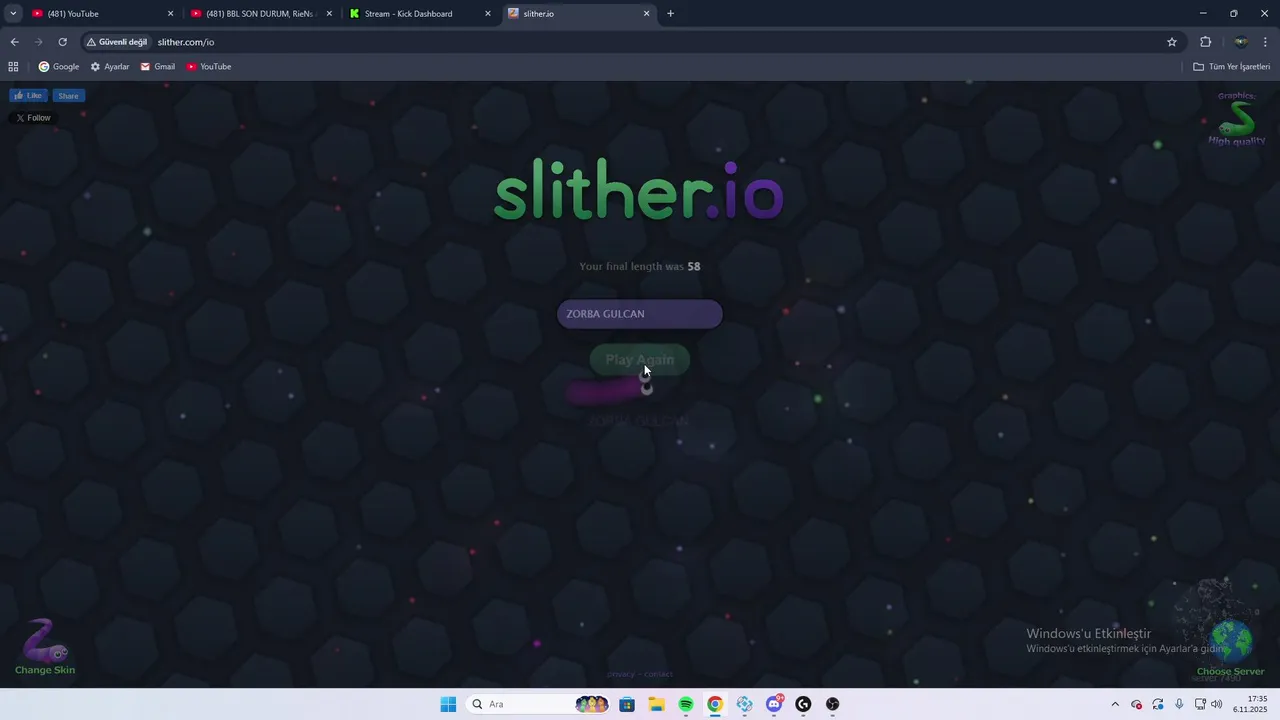This screenshot has height=720, width=1280.
Task: Open Spotify from the taskbar
Action: pyautogui.click(x=686, y=704)
